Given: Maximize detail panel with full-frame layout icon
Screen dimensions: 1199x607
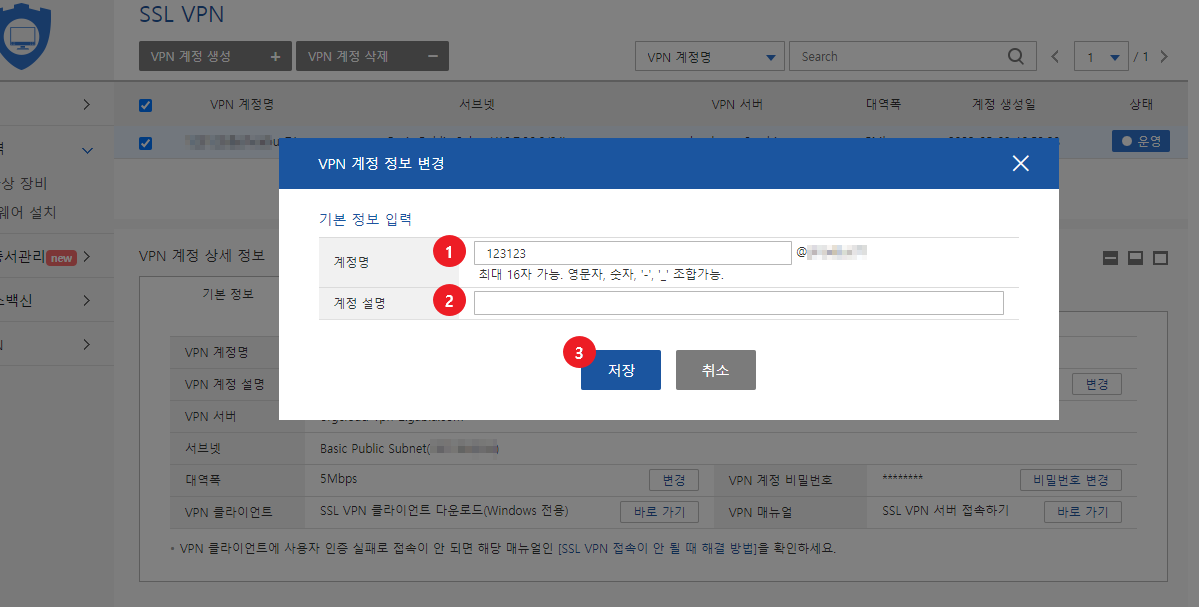Looking at the screenshot, I should click(1160, 258).
